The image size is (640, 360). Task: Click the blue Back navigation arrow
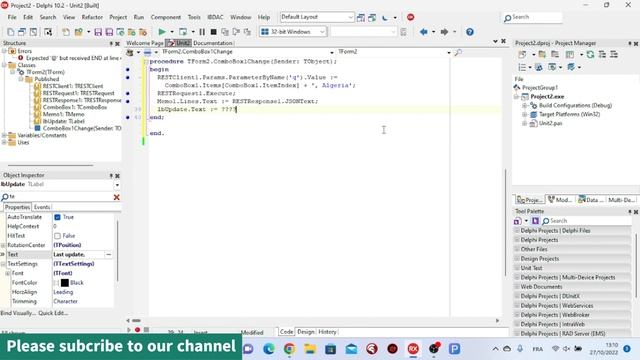[424, 32]
